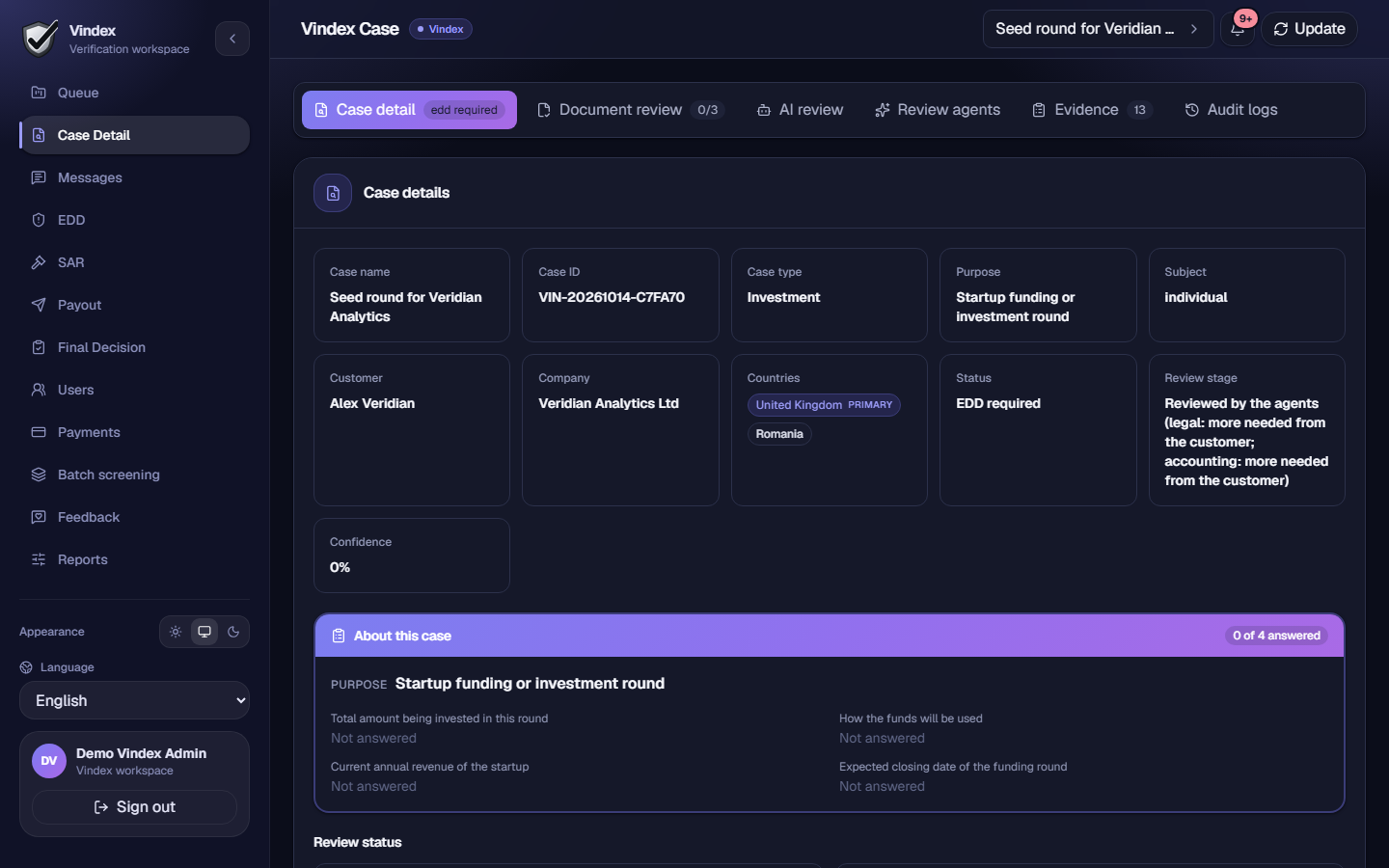
Task: Click the Case details document icon
Action: 333,193
